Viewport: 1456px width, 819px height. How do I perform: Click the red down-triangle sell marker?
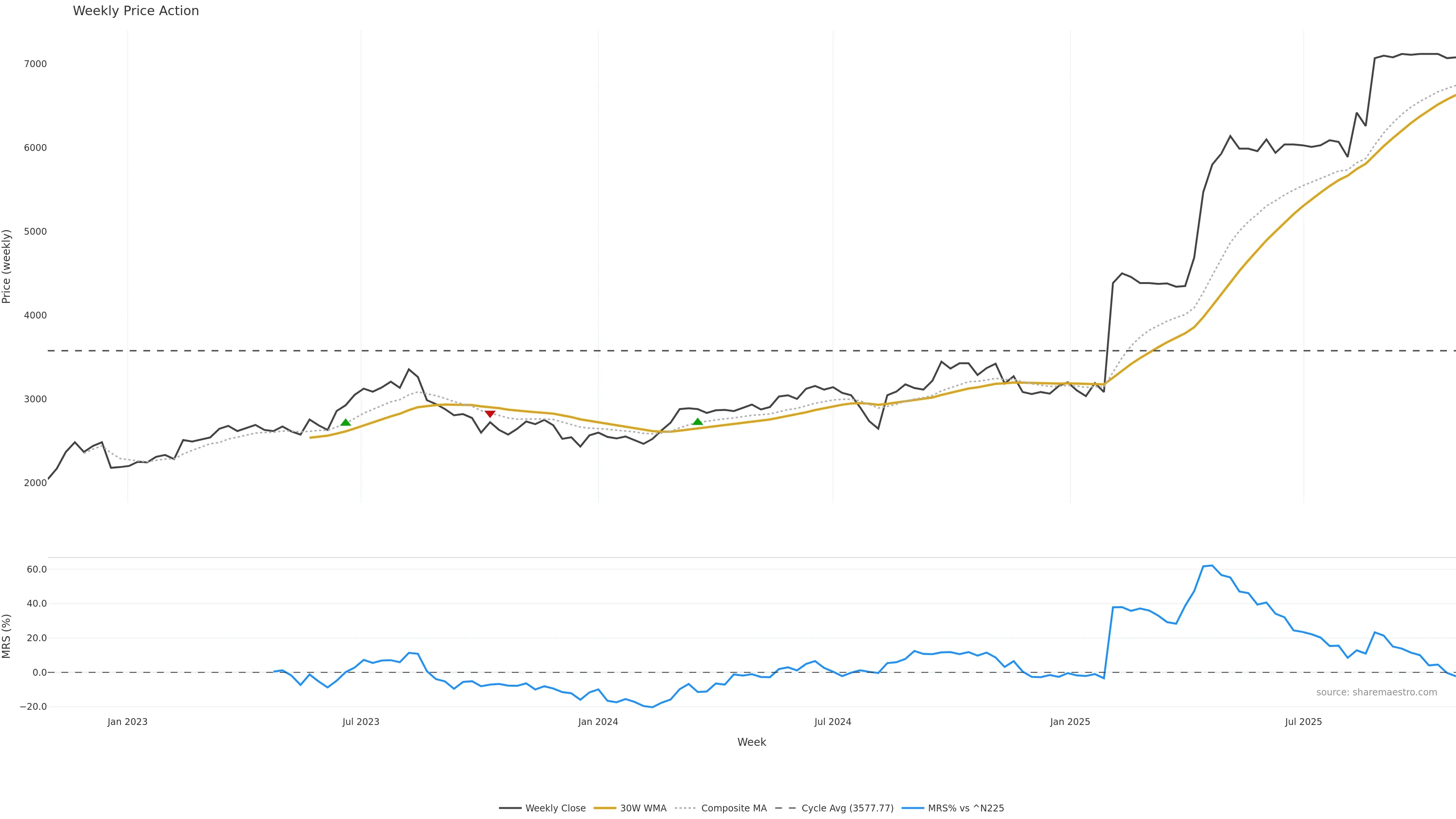pos(490,414)
